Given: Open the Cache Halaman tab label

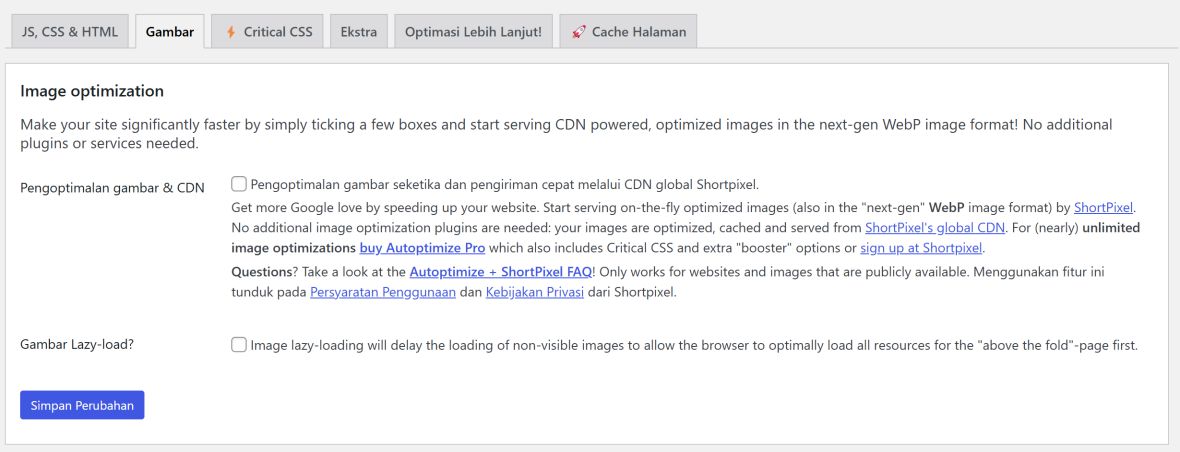Looking at the screenshot, I should pyautogui.click(x=639, y=32).
